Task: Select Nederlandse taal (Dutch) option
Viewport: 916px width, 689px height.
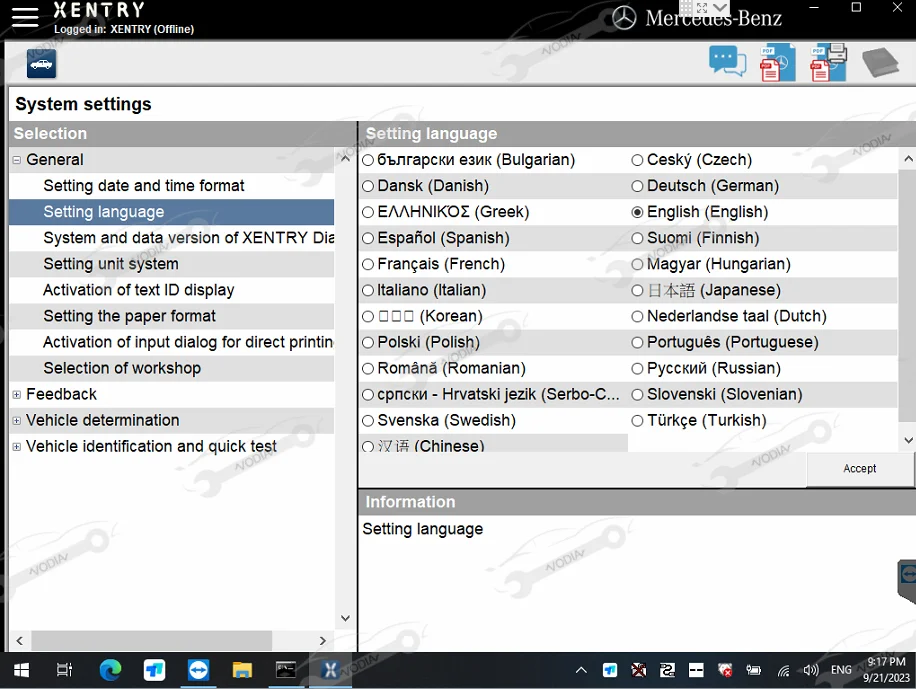Action: [x=637, y=317]
